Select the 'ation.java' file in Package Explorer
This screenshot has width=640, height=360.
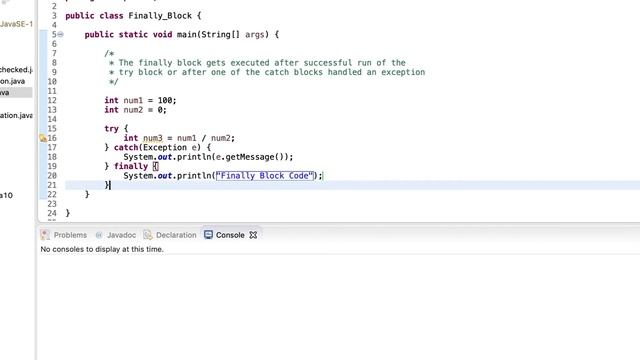[16, 116]
